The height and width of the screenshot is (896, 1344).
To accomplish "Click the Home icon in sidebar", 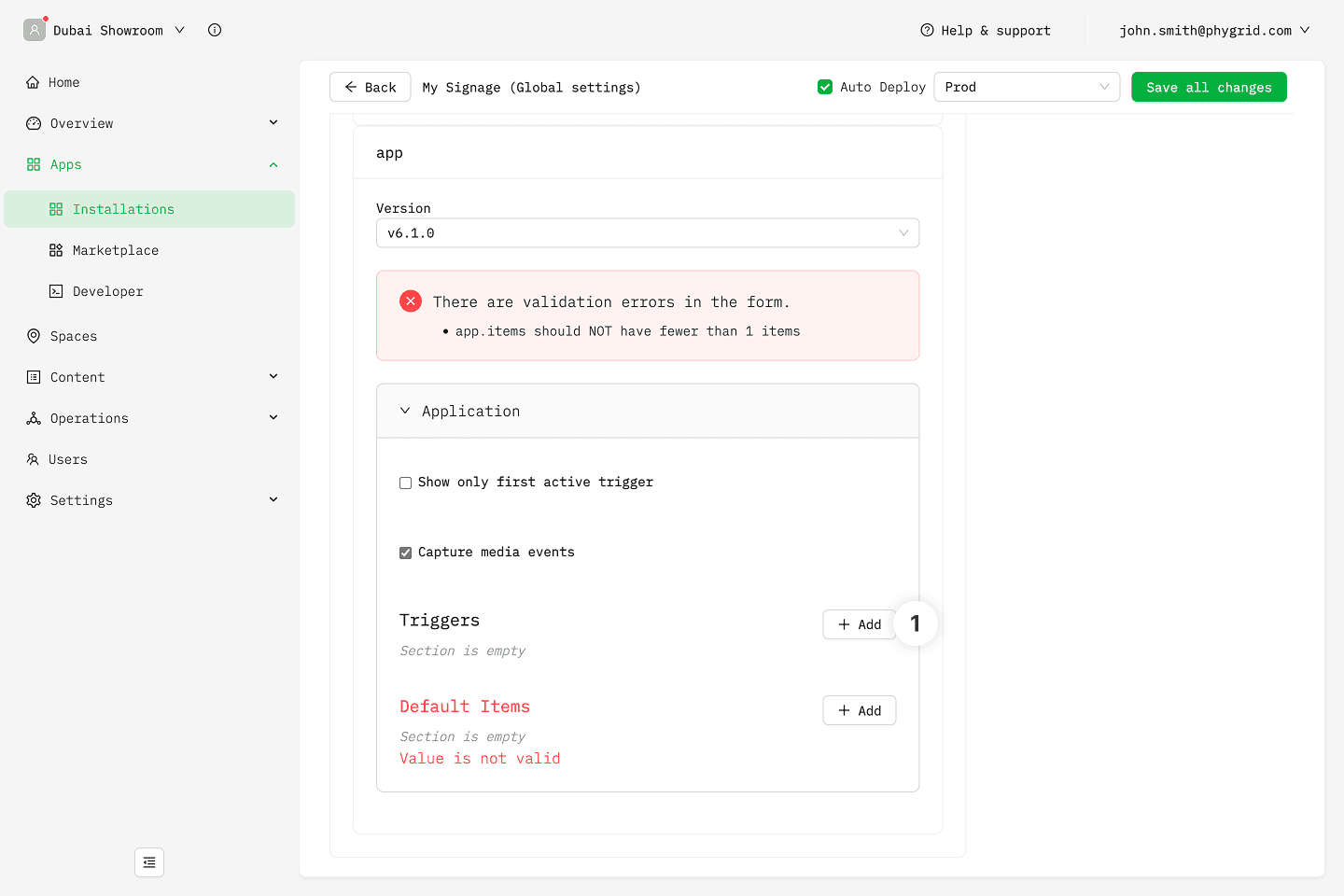I will [x=34, y=82].
